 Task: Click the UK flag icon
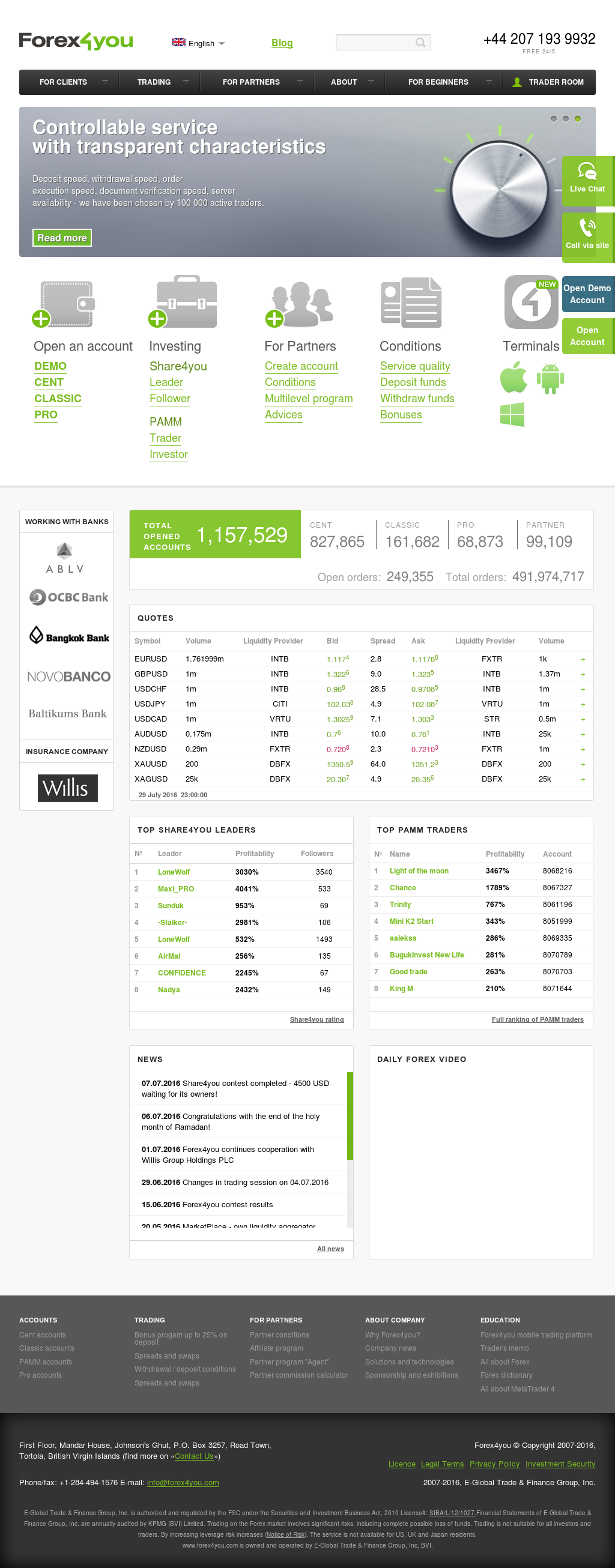pos(178,42)
